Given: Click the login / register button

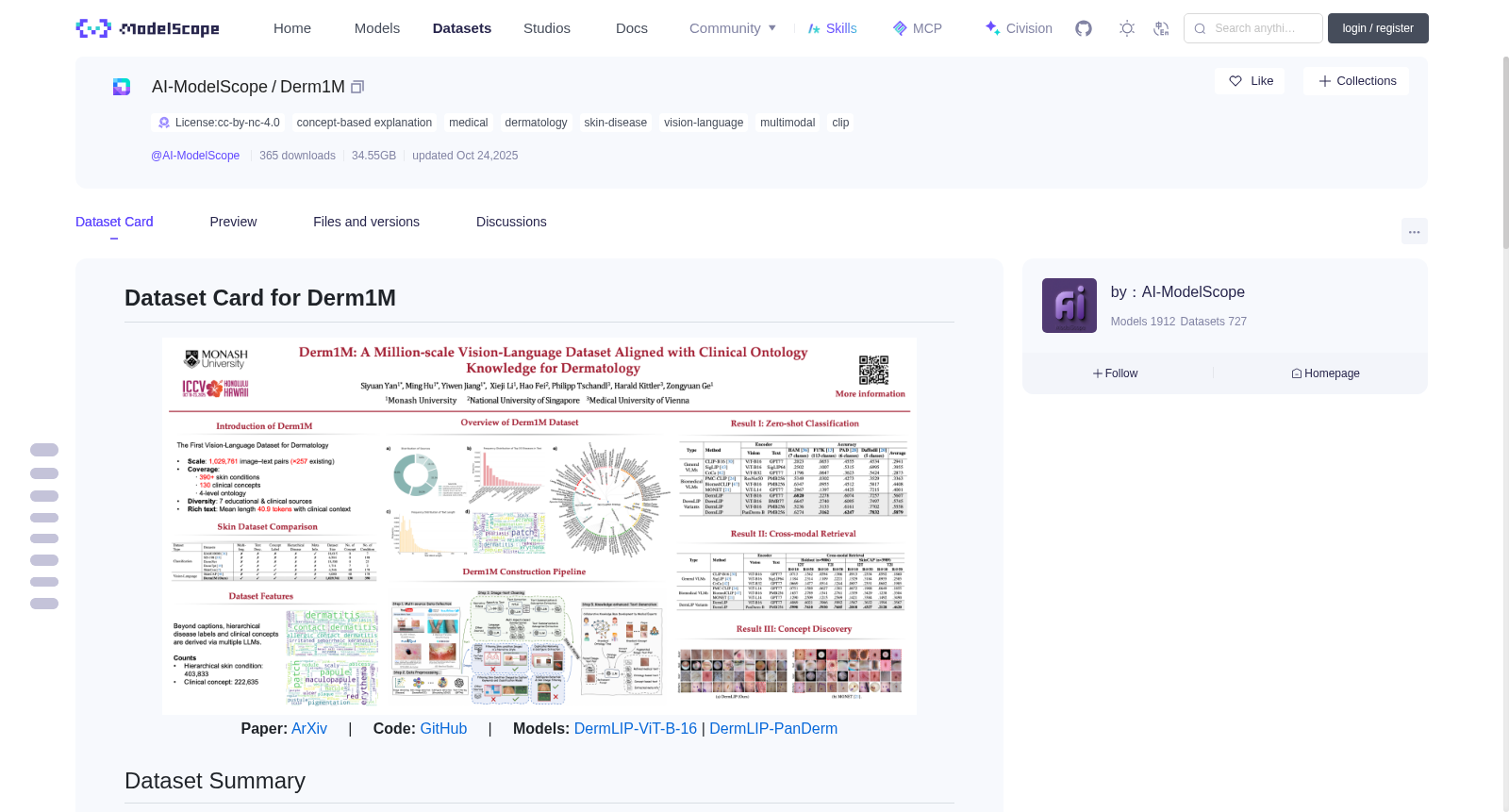Looking at the screenshot, I should 1378,28.
